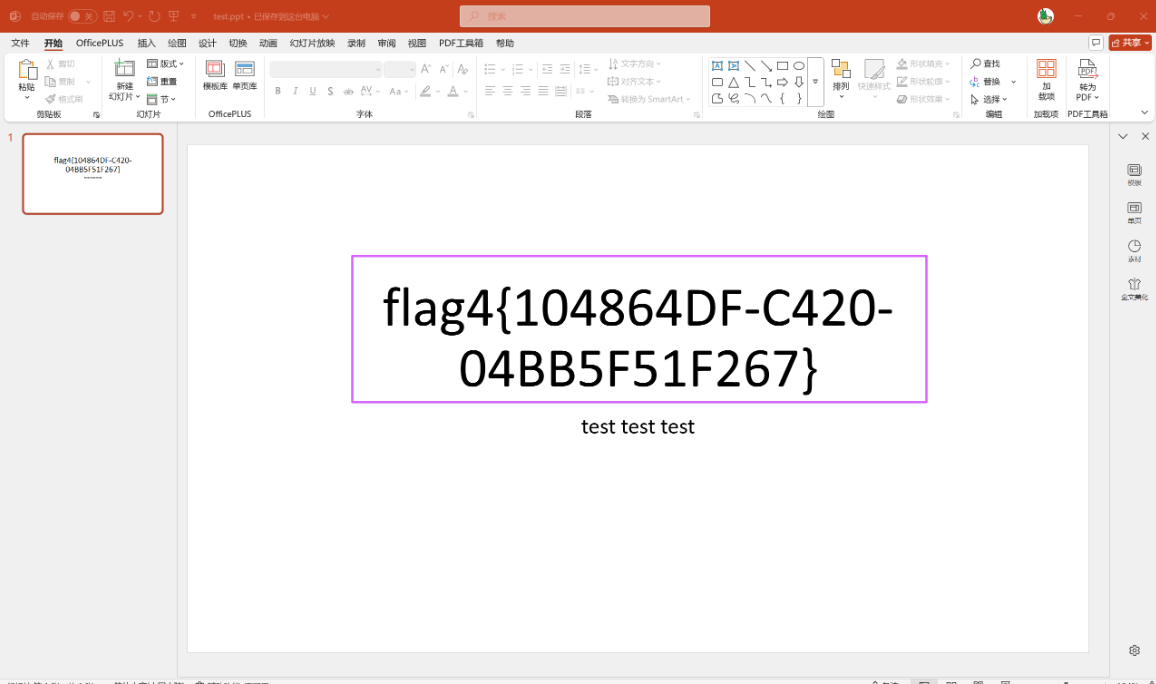Select the triangle shape in shapes gallery
Screen dimensions: 1156x684
click(x=734, y=82)
